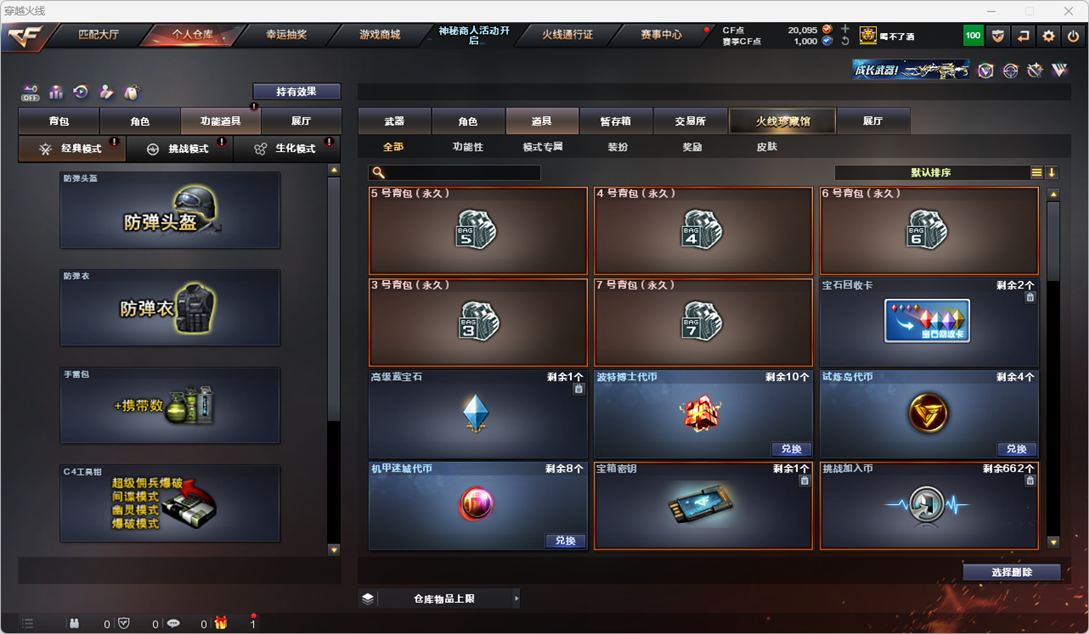1089x634 pixels.
Task: Toggle list view icon beside 默认排序
Action: [x=1036, y=172]
